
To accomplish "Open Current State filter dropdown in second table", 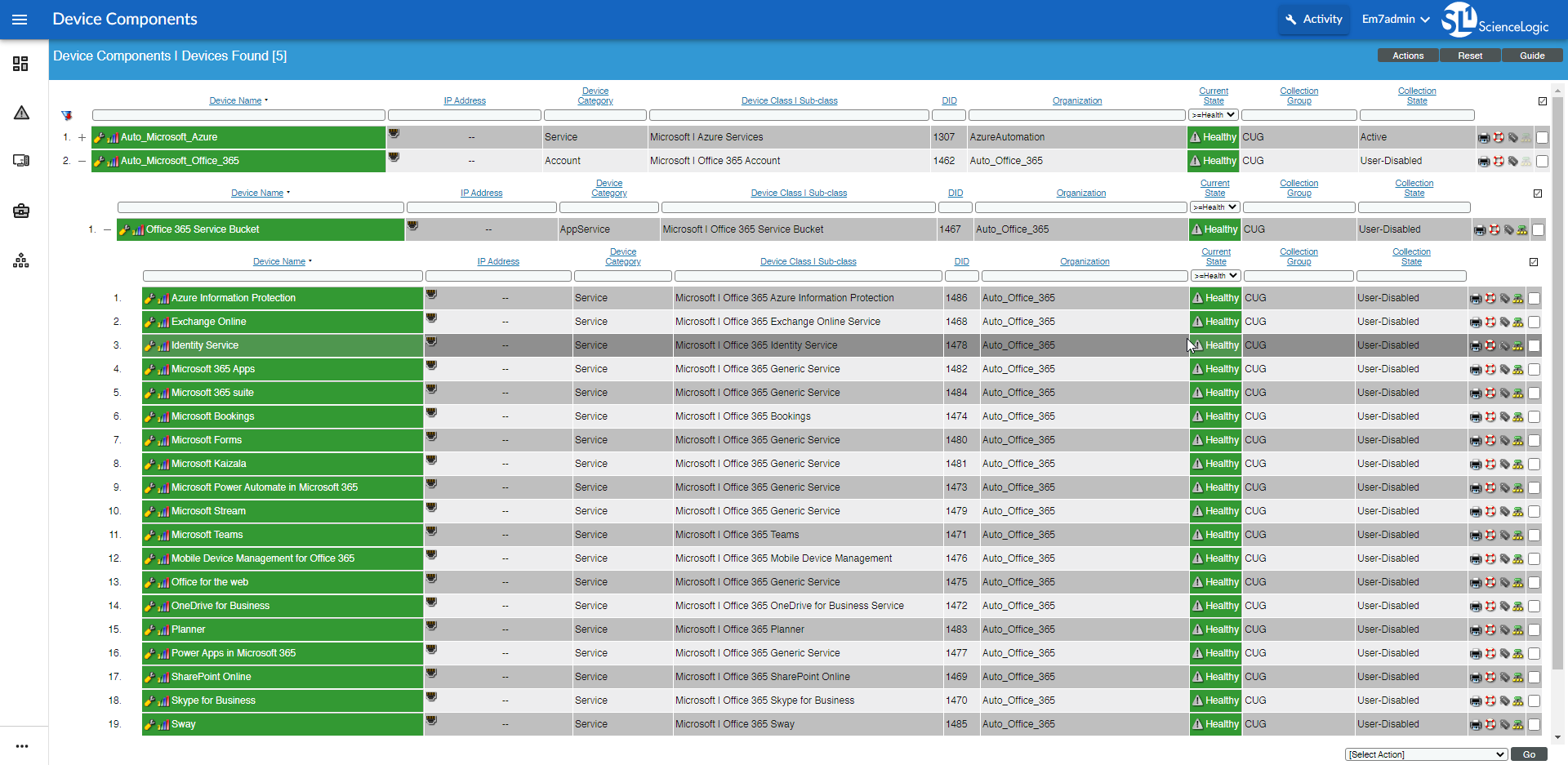I will tap(1215, 207).
